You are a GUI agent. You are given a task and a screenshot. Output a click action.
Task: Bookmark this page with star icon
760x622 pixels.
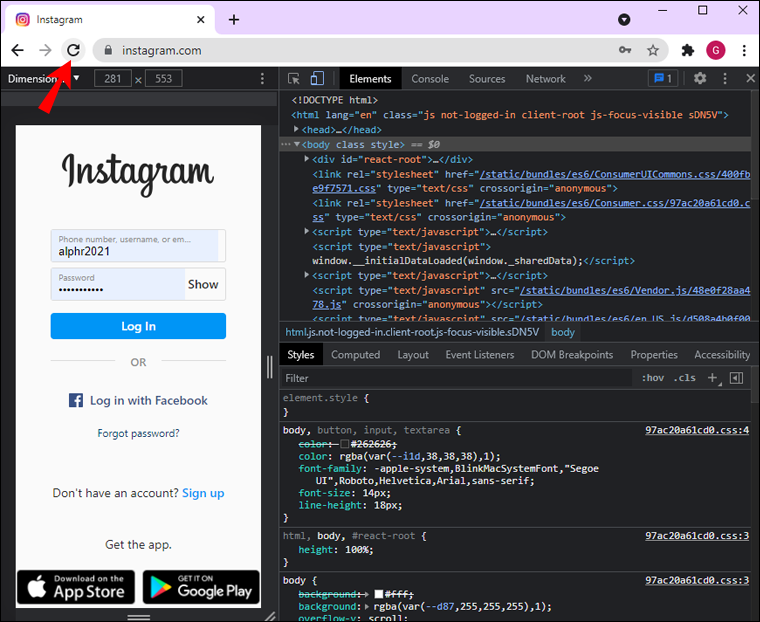tap(653, 50)
